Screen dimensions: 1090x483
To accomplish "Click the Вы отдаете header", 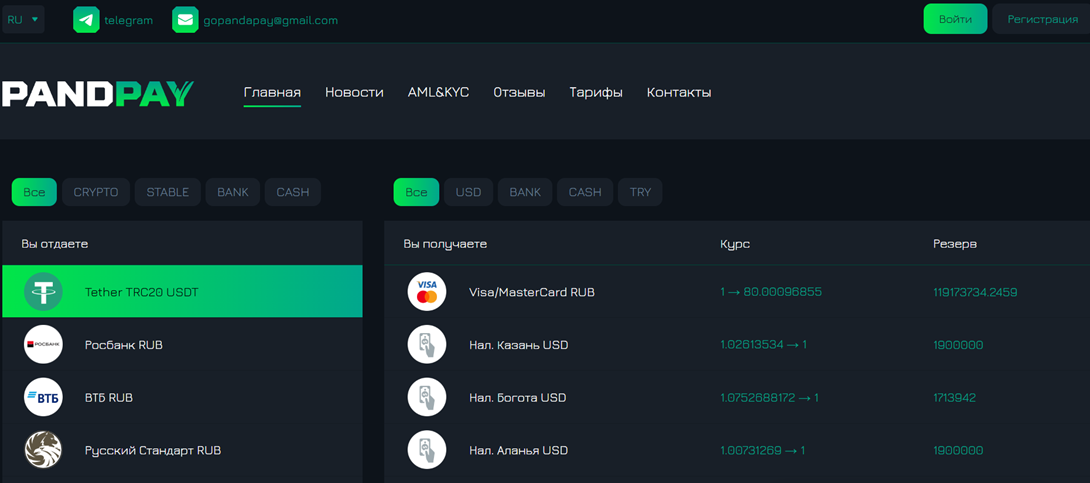I will pos(55,244).
